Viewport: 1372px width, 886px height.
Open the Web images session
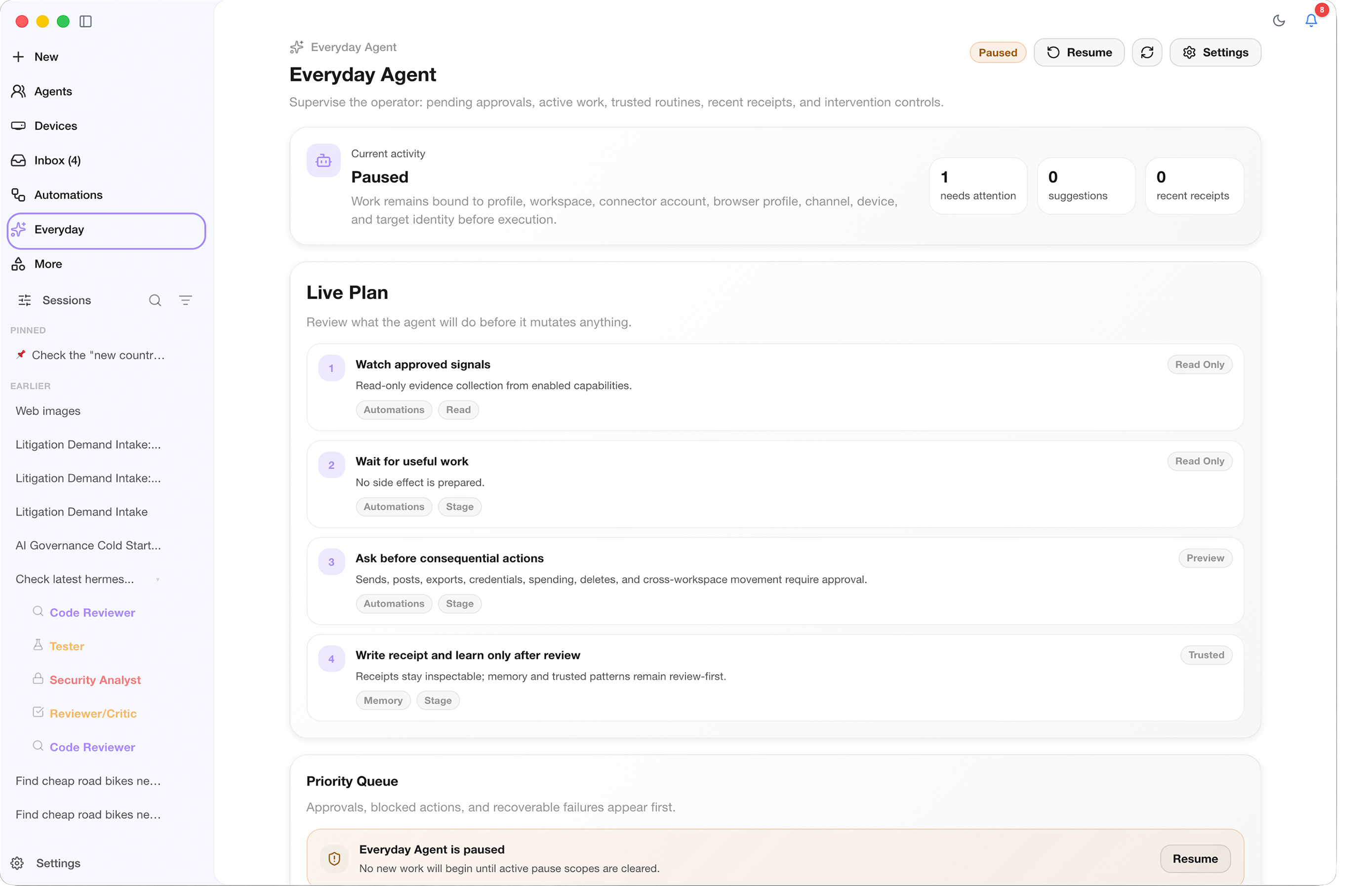click(x=48, y=411)
